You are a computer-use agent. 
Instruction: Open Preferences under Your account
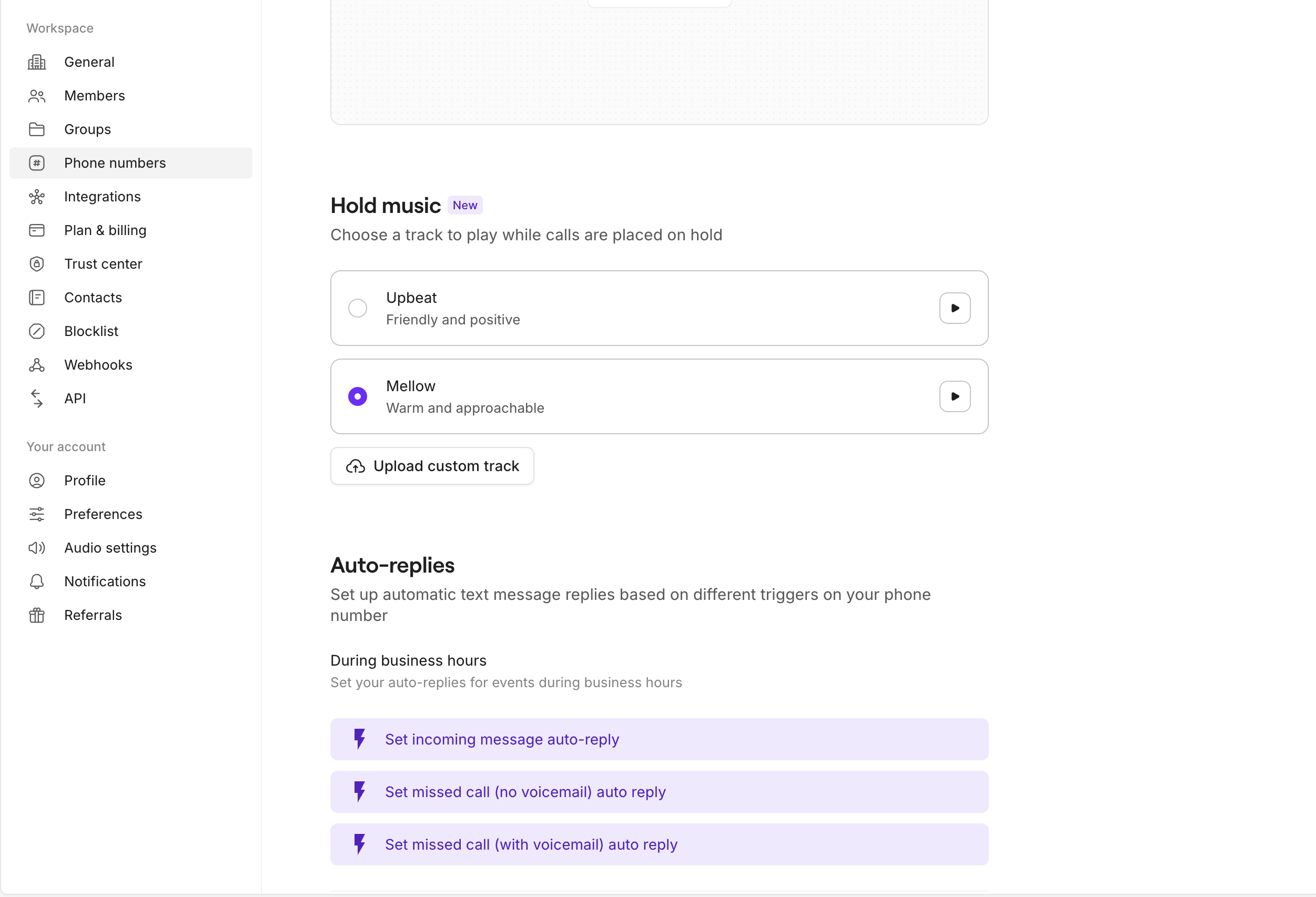[103, 514]
